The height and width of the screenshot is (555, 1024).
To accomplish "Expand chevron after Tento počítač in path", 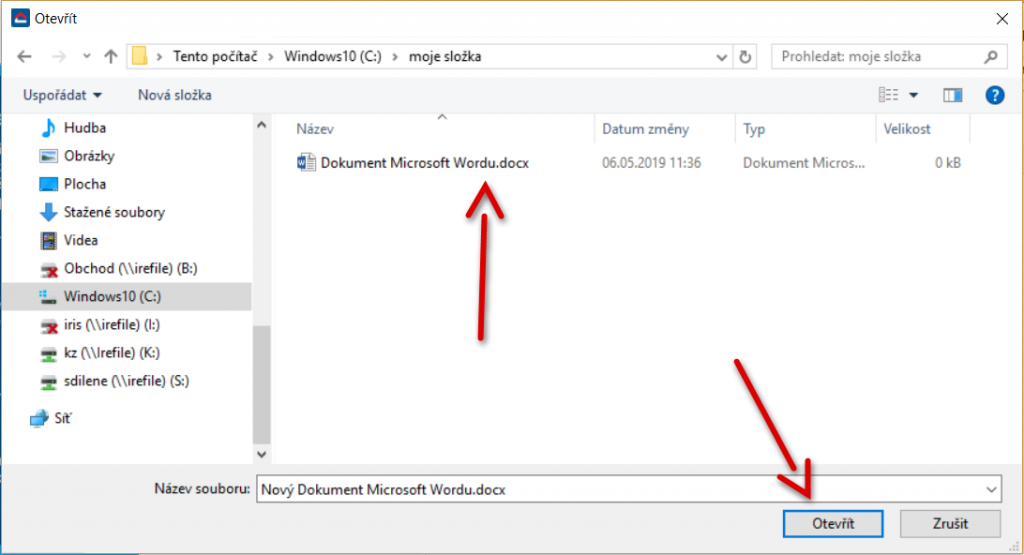I will (271, 57).
